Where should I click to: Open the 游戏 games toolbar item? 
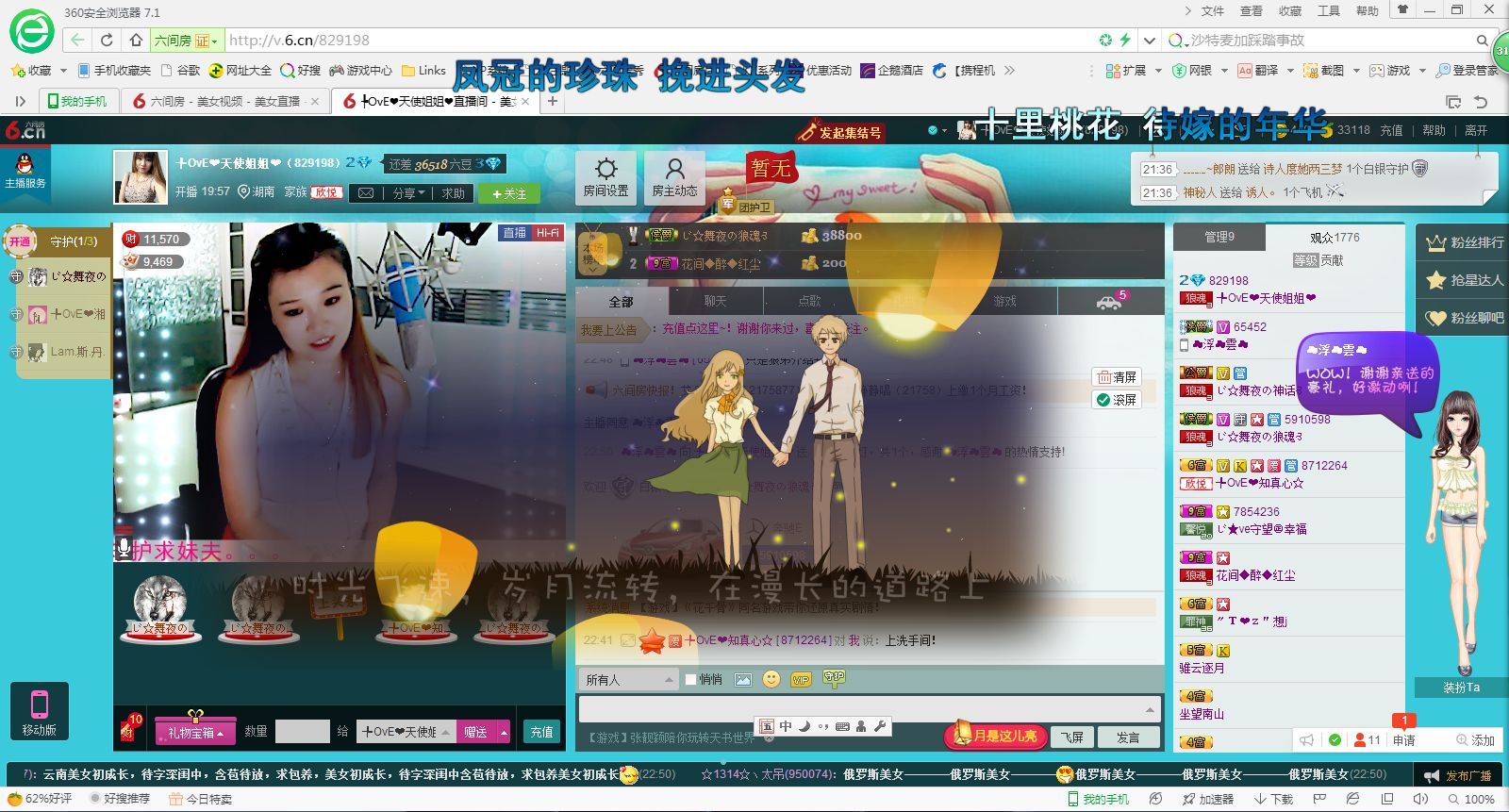[1390, 71]
